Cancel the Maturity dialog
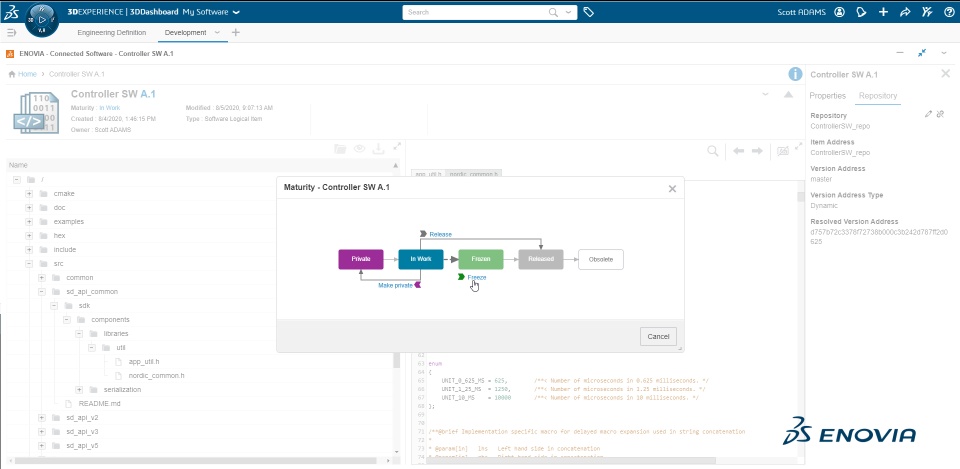Screen dimensions: 960x469 point(658,336)
